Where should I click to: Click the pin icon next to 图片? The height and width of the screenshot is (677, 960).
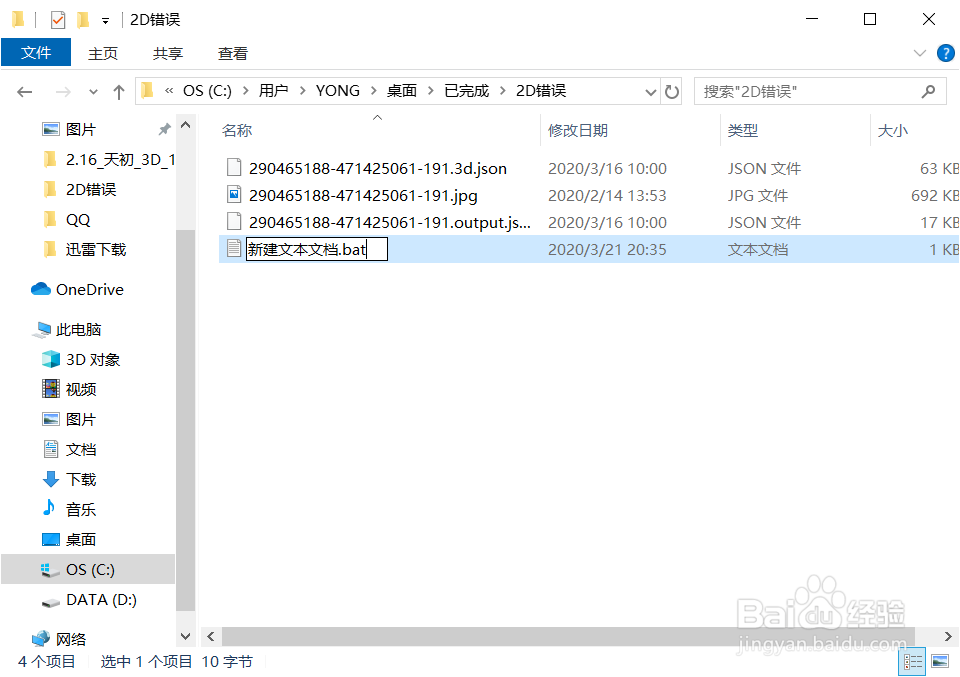pyautogui.click(x=164, y=129)
